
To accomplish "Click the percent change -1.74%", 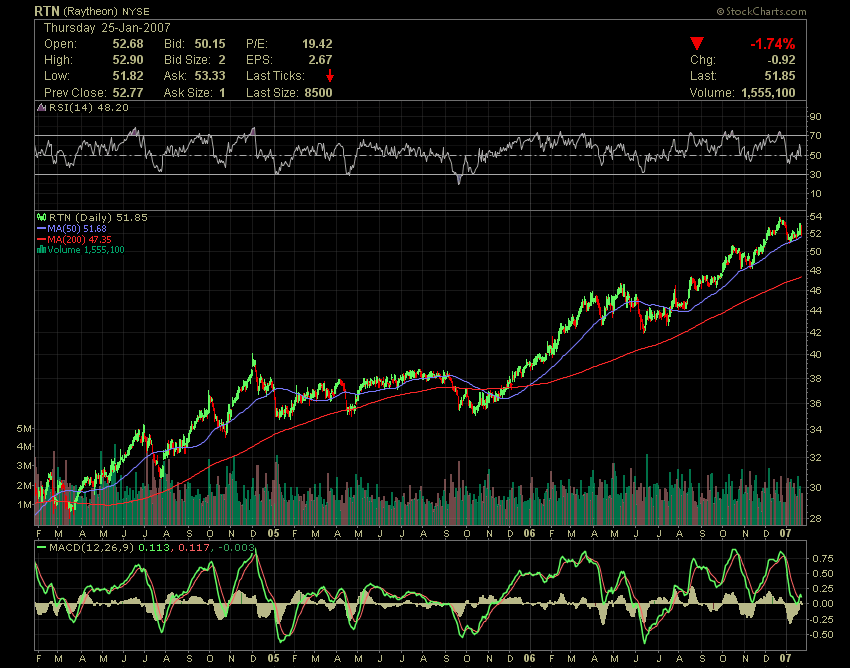I will point(772,44).
